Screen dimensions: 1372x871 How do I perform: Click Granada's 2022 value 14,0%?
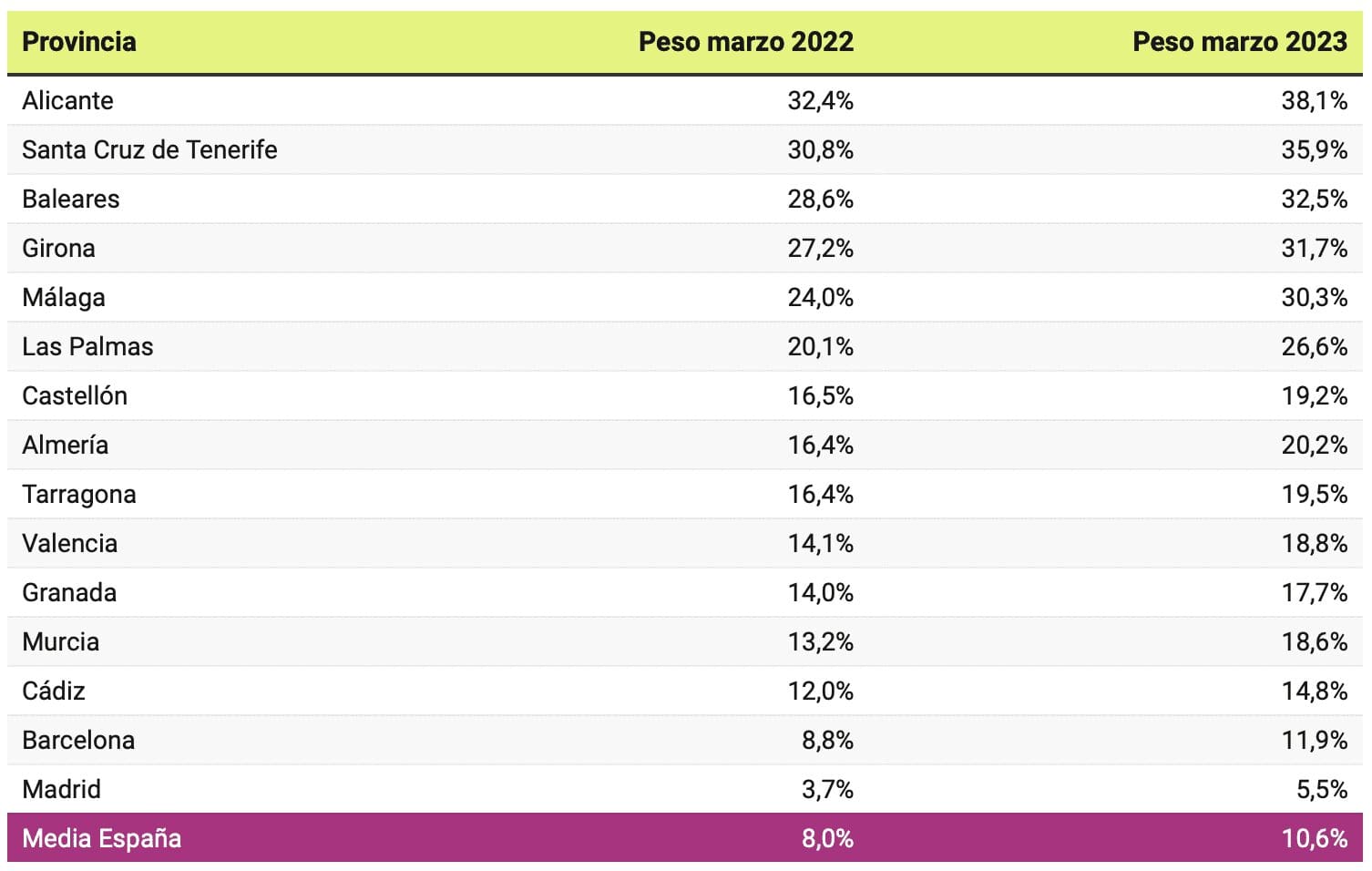(x=820, y=592)
